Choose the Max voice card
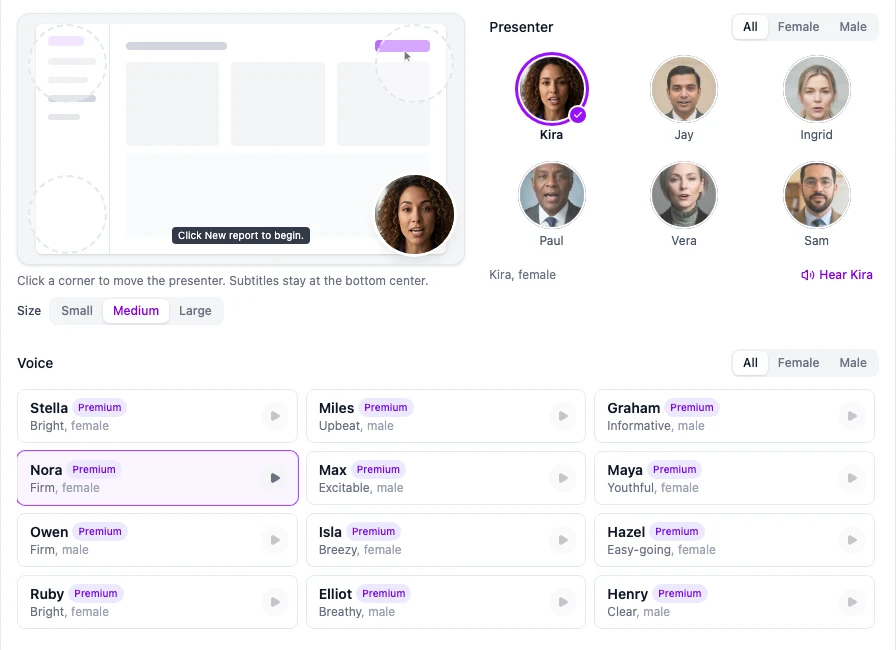Image resolution: width=896 pixels, height=650 pixels. point(446,478)
